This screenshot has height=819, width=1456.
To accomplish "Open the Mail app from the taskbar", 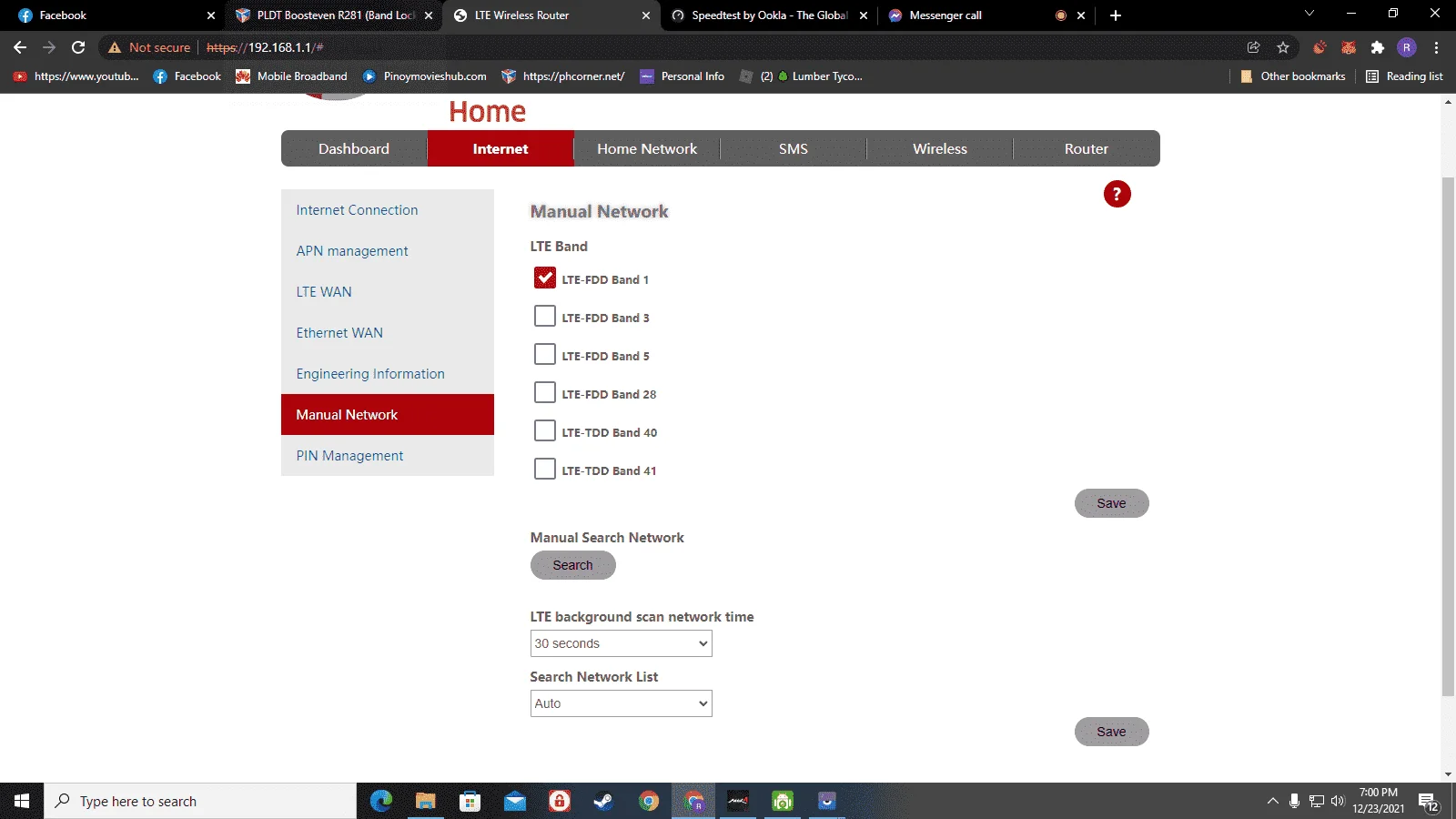I will pyautogui.click(x=515, y=801).
